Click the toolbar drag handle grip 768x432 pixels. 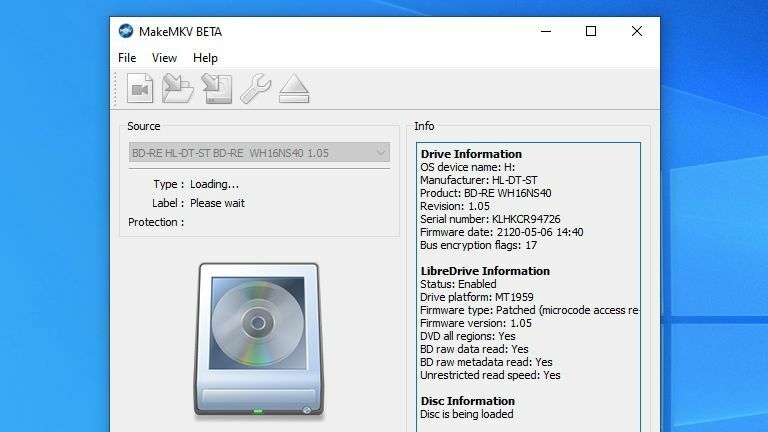(x=116, y=89)
